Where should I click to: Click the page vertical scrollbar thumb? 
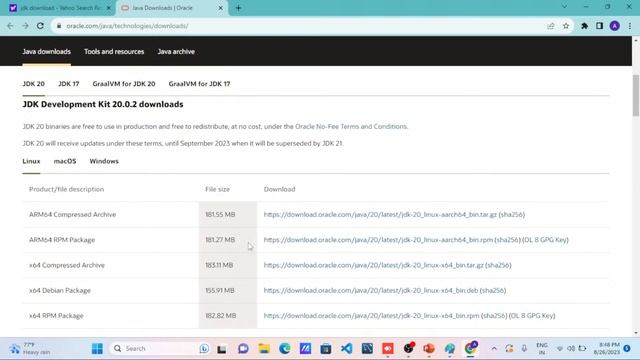pos(636,95)
